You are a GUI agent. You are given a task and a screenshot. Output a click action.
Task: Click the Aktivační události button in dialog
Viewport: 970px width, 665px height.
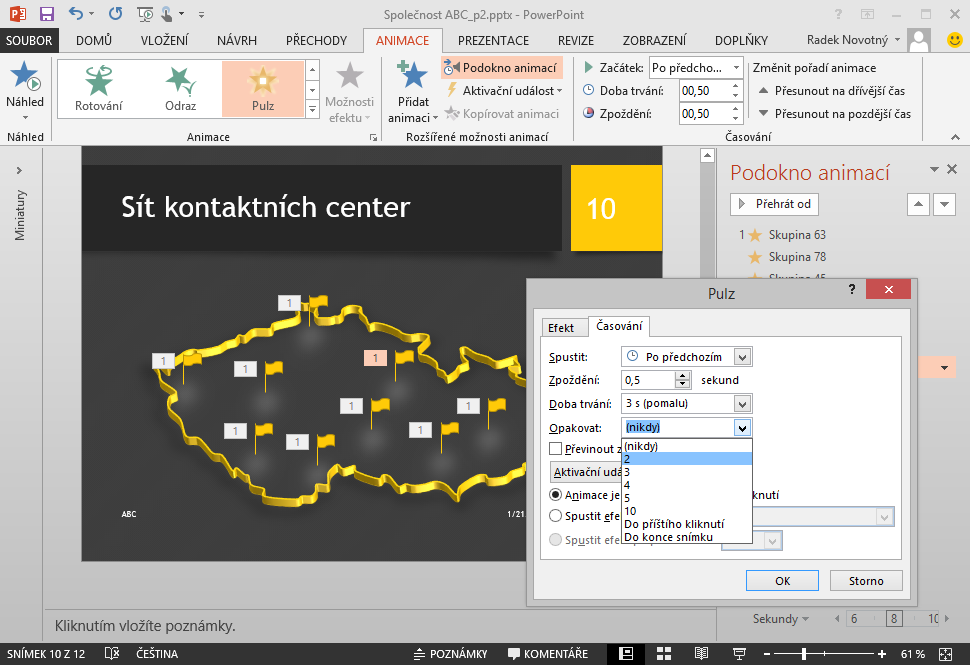(x=586, y=472)
